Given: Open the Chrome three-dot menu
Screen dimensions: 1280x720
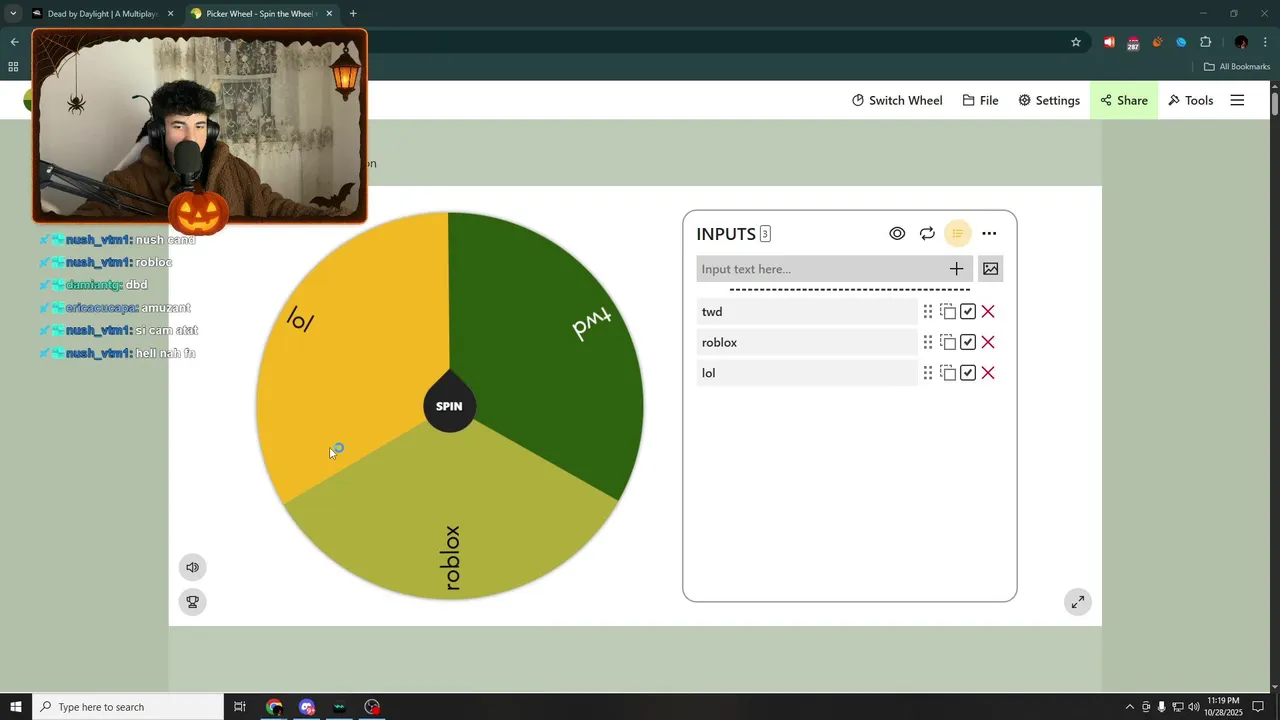Looking at the screenshot, I should pos(1265,42).
